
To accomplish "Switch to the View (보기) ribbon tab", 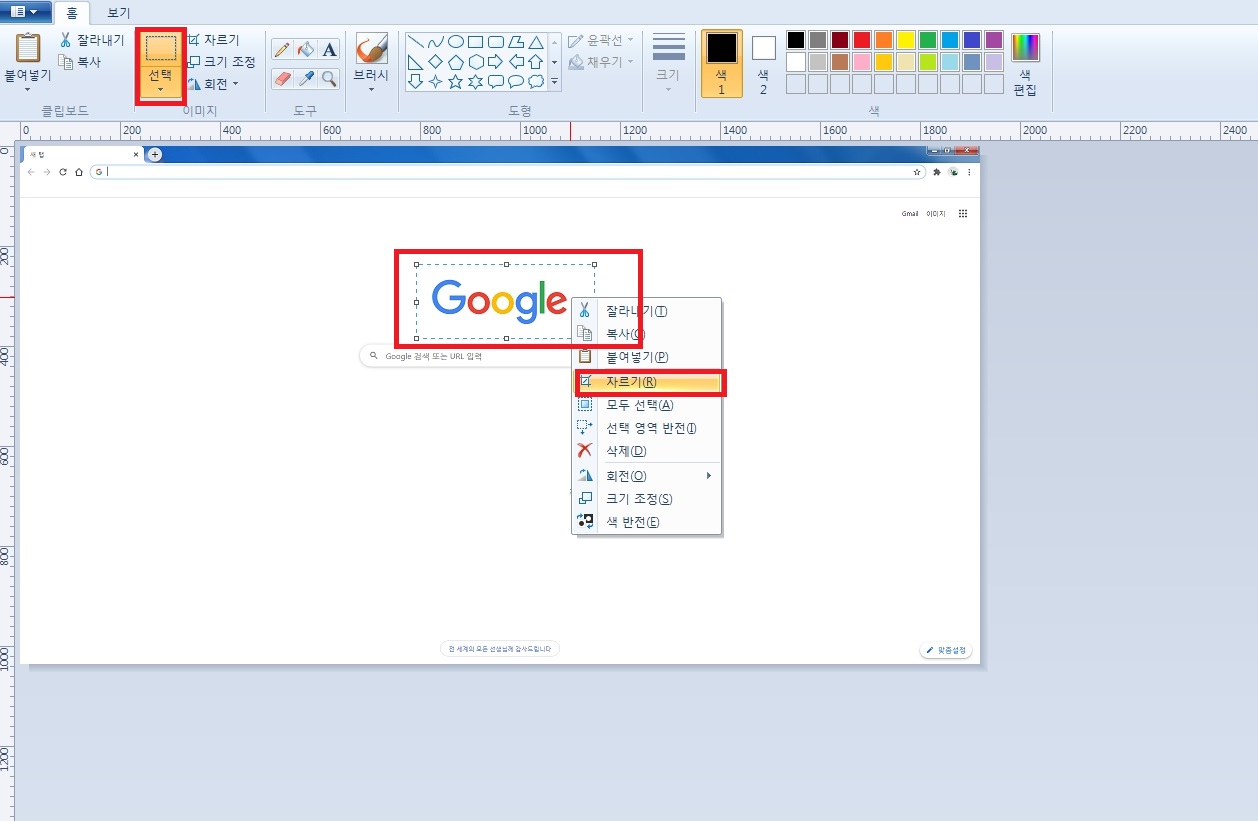I will pyautogui.click(x=119, y=13).
